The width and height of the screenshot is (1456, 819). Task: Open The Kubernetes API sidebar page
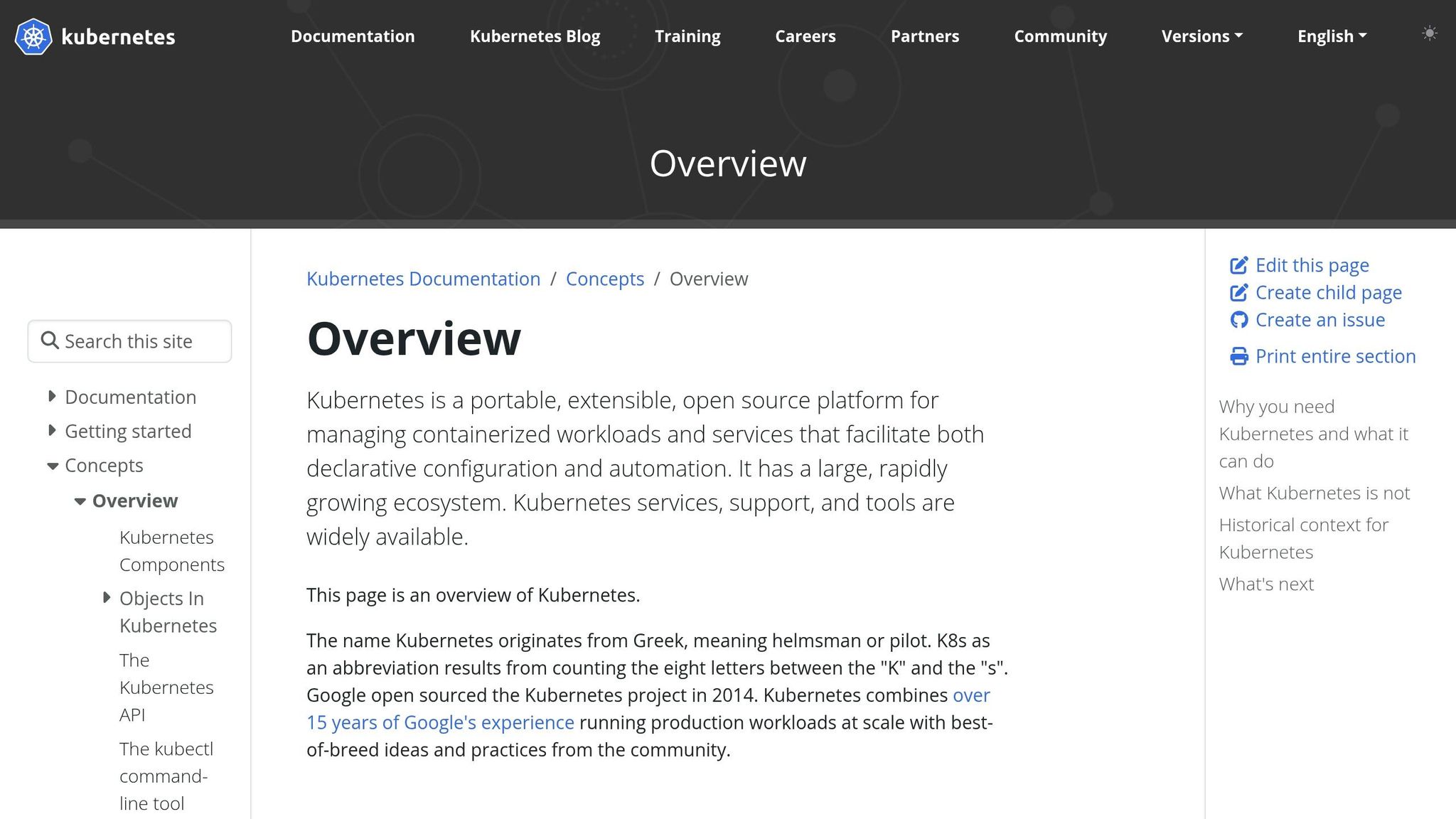166,687
